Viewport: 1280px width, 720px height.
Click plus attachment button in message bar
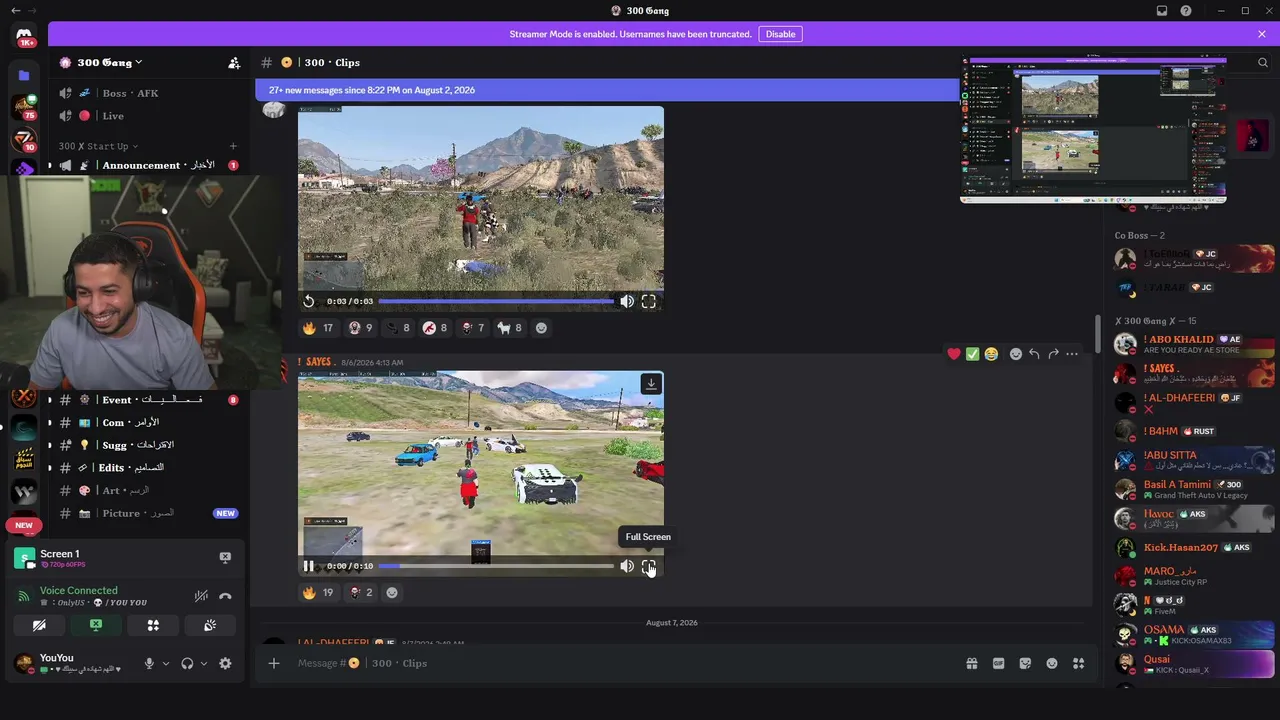click(273, 663)
